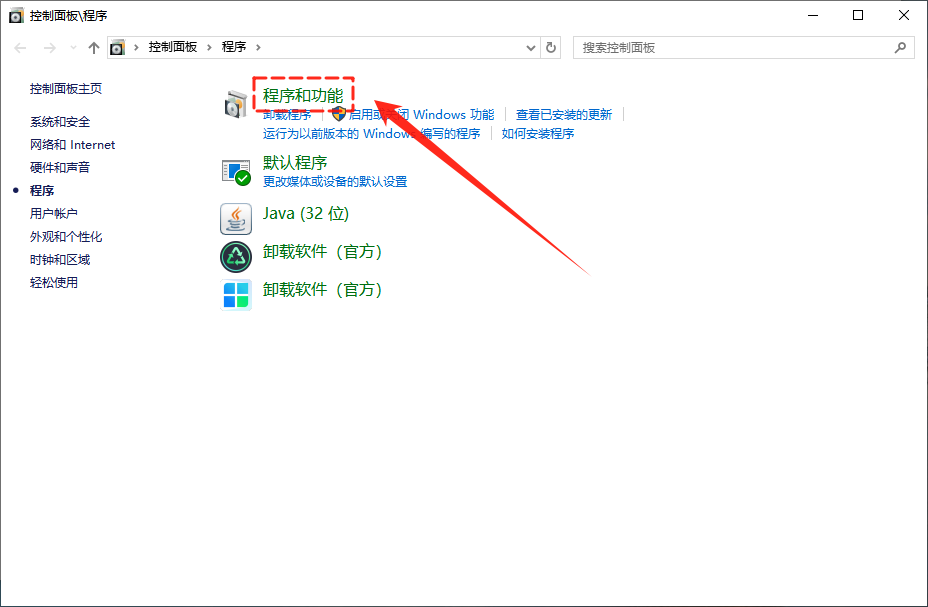Click the Programs and Features icon
This screenshot has height=607, width=928.
[x=235, y=103]
